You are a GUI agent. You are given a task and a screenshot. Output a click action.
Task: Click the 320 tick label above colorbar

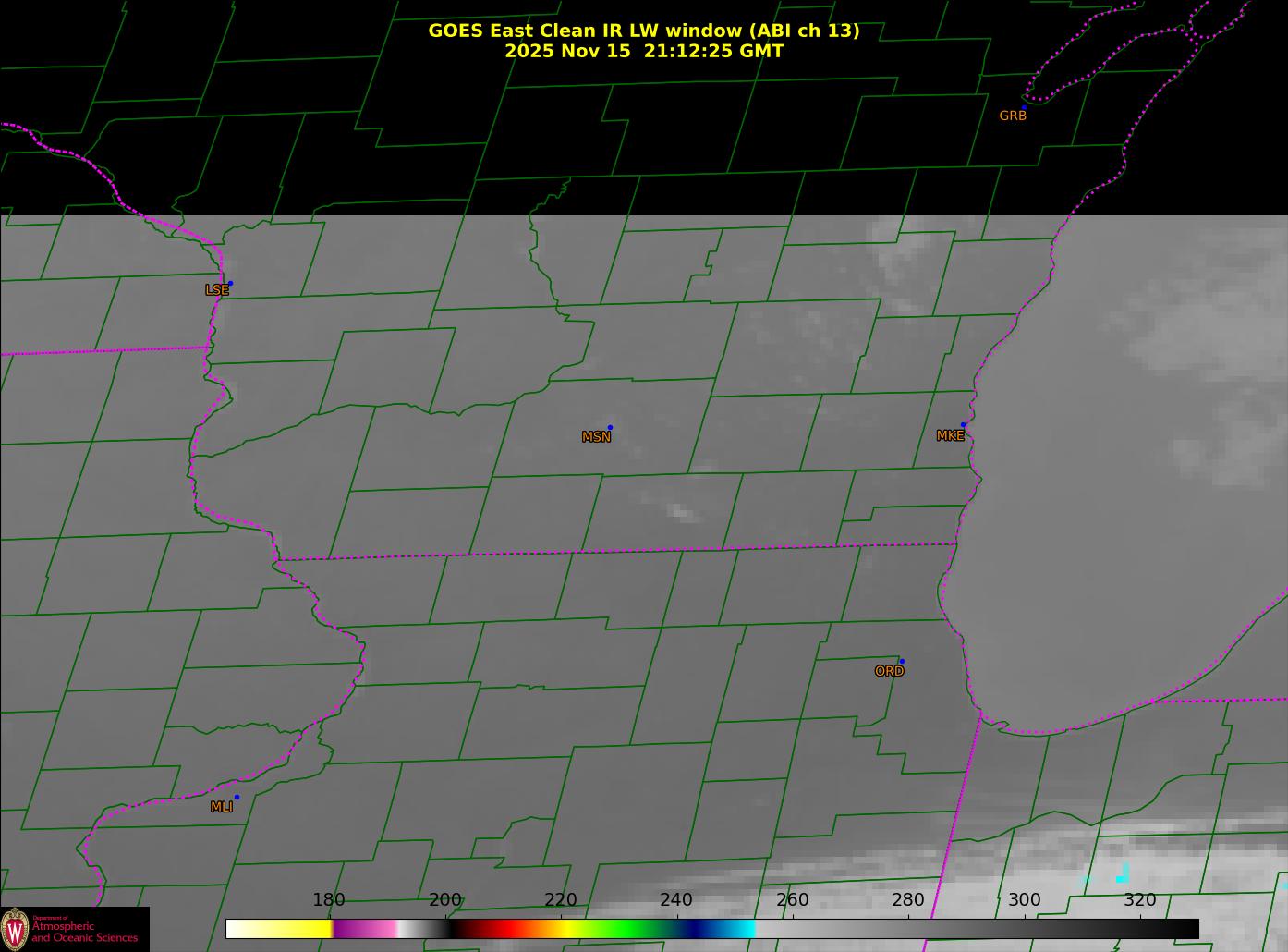pyautogui.click(x=1140, y=900)
